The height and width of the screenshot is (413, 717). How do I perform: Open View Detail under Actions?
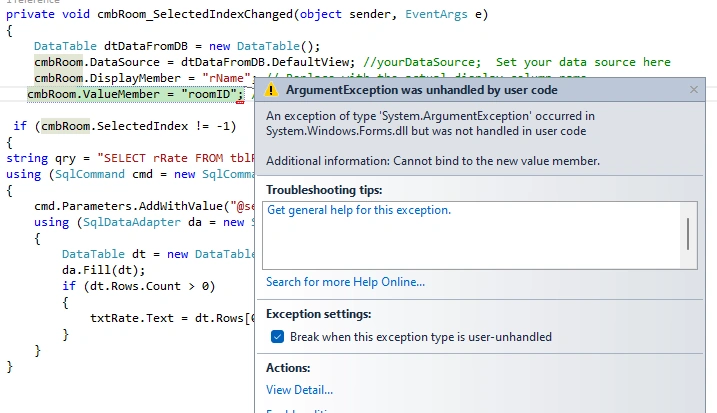pos(300,390)
